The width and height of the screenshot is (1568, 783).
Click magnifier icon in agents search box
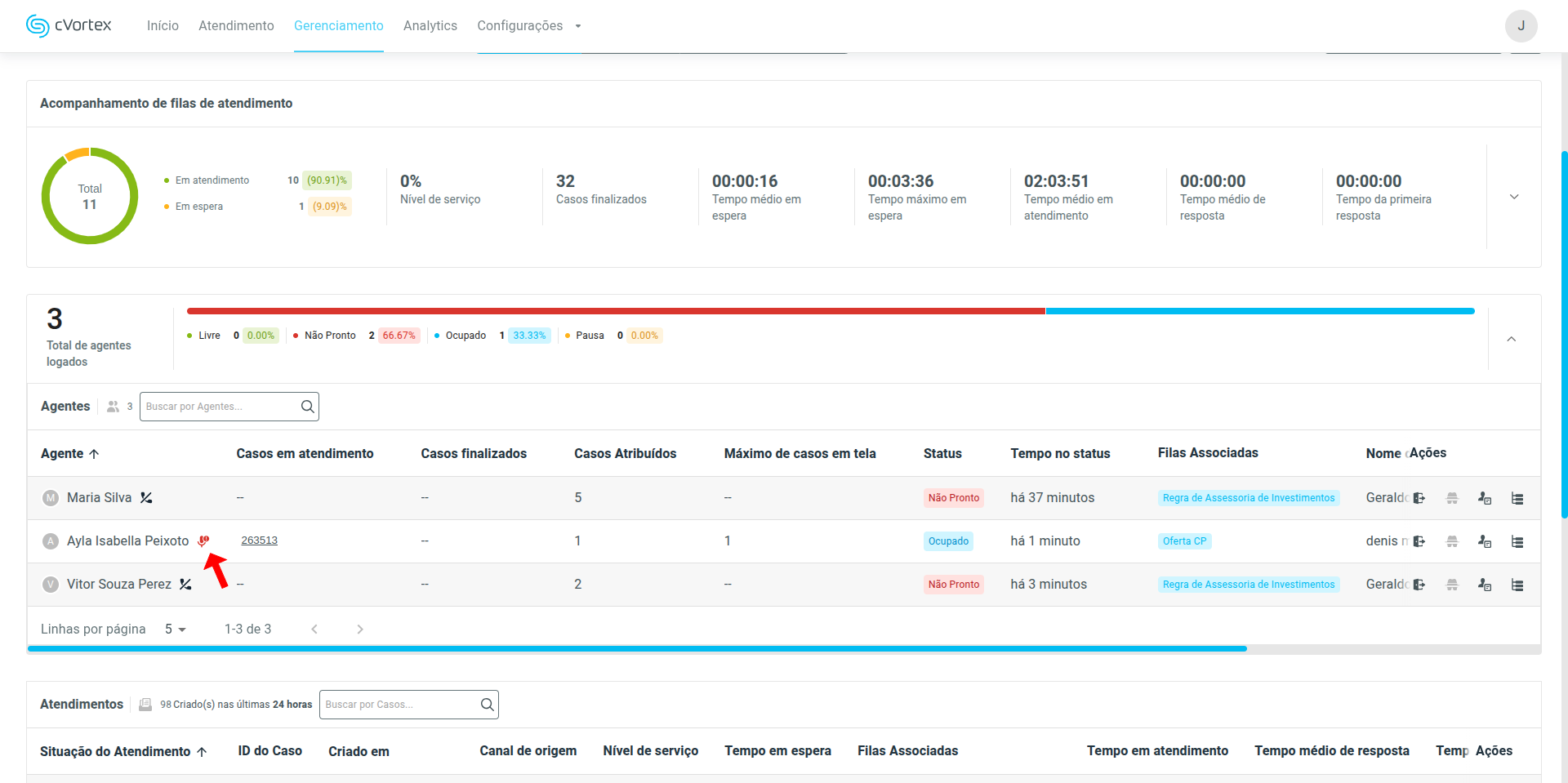pyautogui.click(x=307, y=407)
